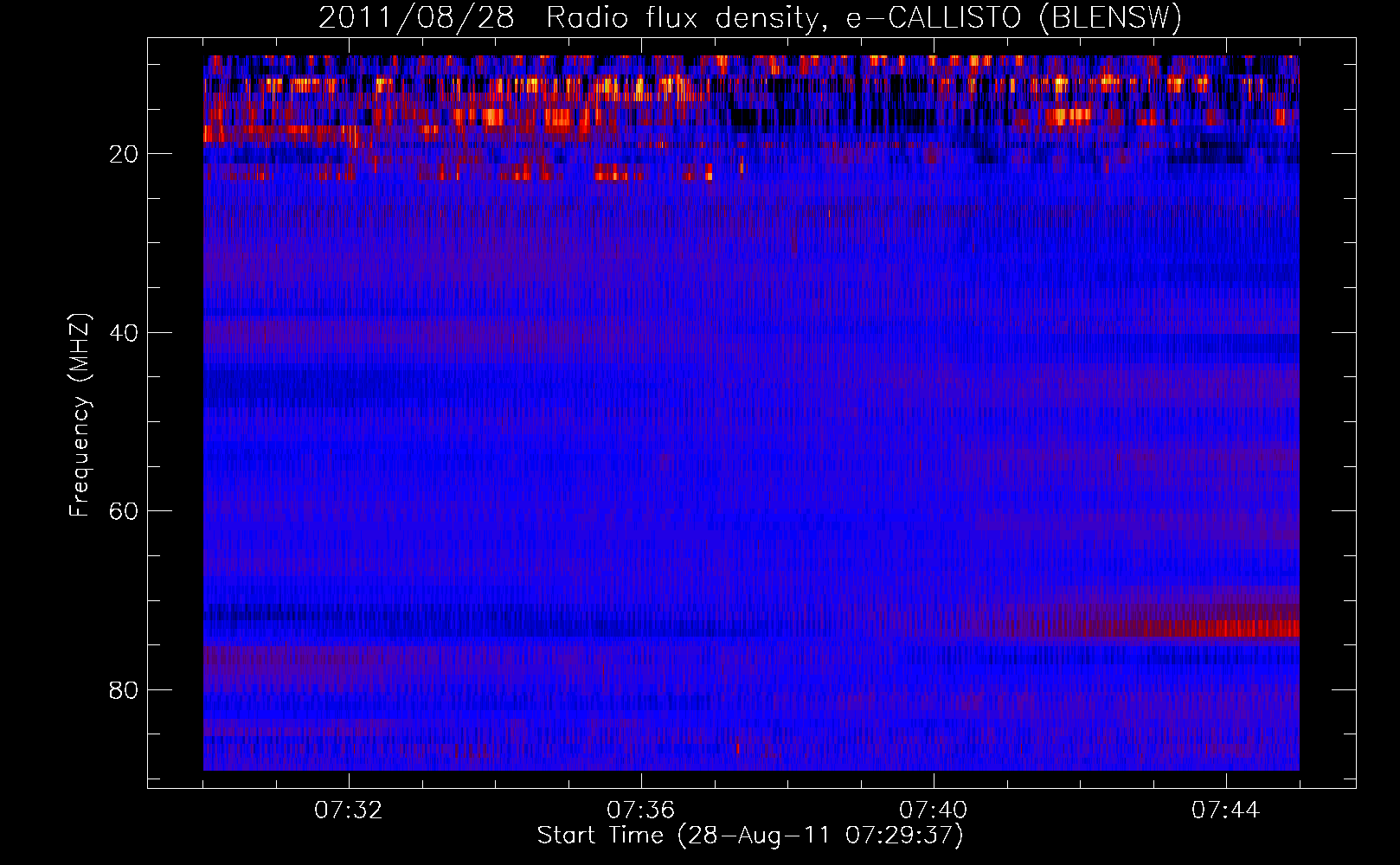Click the 60 MHz frequency tick label
The height and width of the screenshot is (865, 1400).
[124, 511]
